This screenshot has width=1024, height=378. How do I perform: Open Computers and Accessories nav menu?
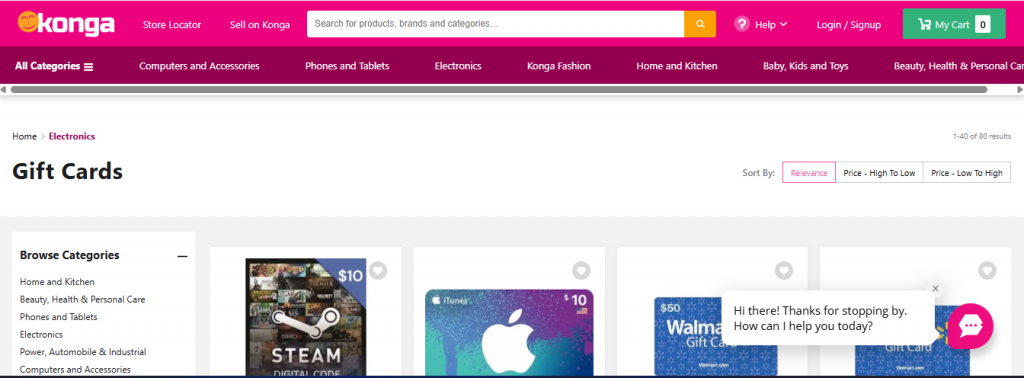[x=199, y=66]
